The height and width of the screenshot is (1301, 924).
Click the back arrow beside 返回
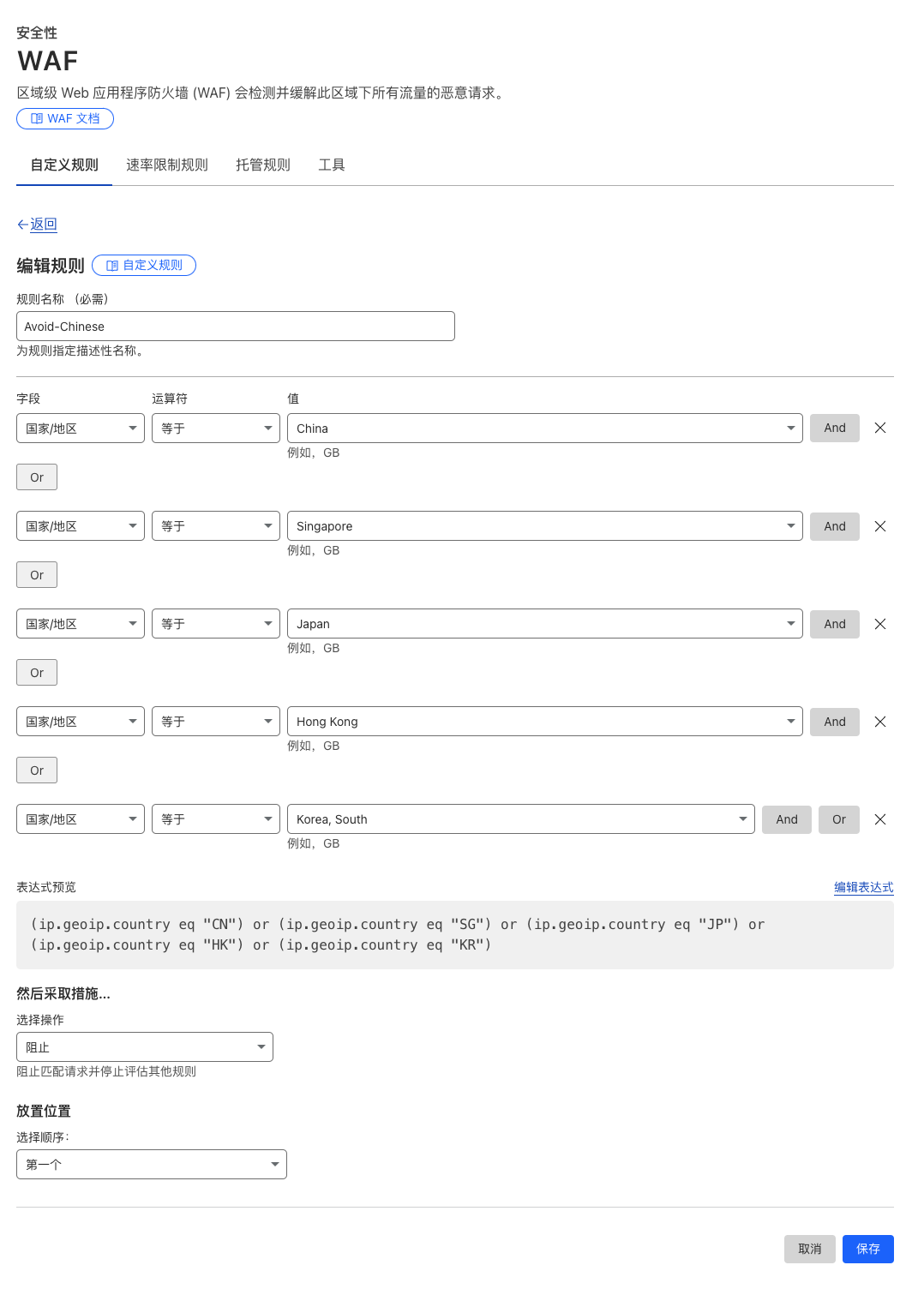[22, 224]
